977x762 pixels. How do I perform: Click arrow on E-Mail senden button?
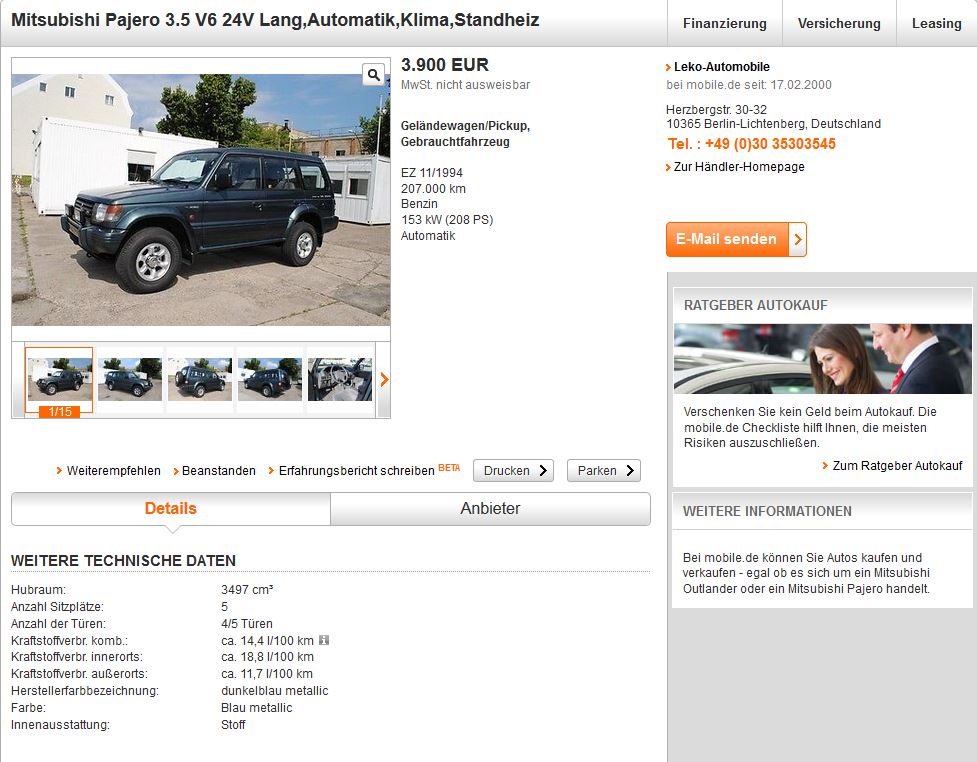point(798,239)
